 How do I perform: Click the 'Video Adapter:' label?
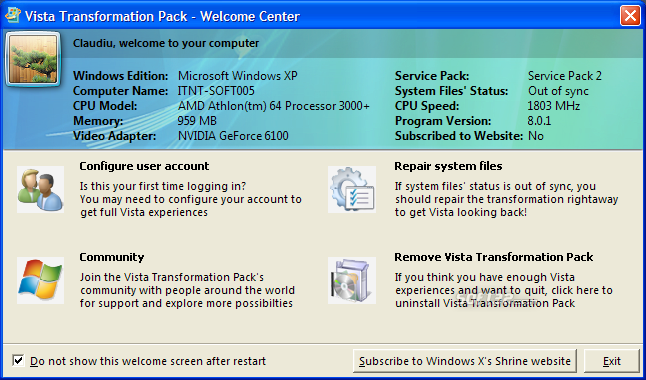[115, 136]
